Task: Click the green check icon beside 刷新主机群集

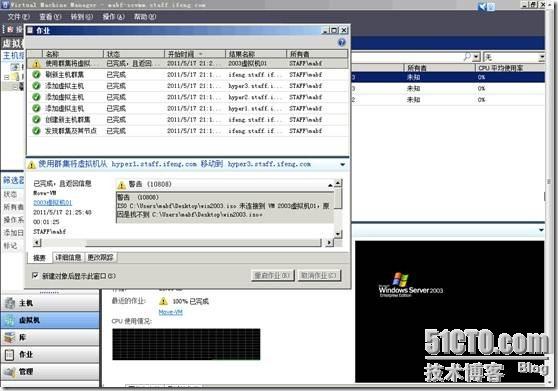Action: coord(36,75)
